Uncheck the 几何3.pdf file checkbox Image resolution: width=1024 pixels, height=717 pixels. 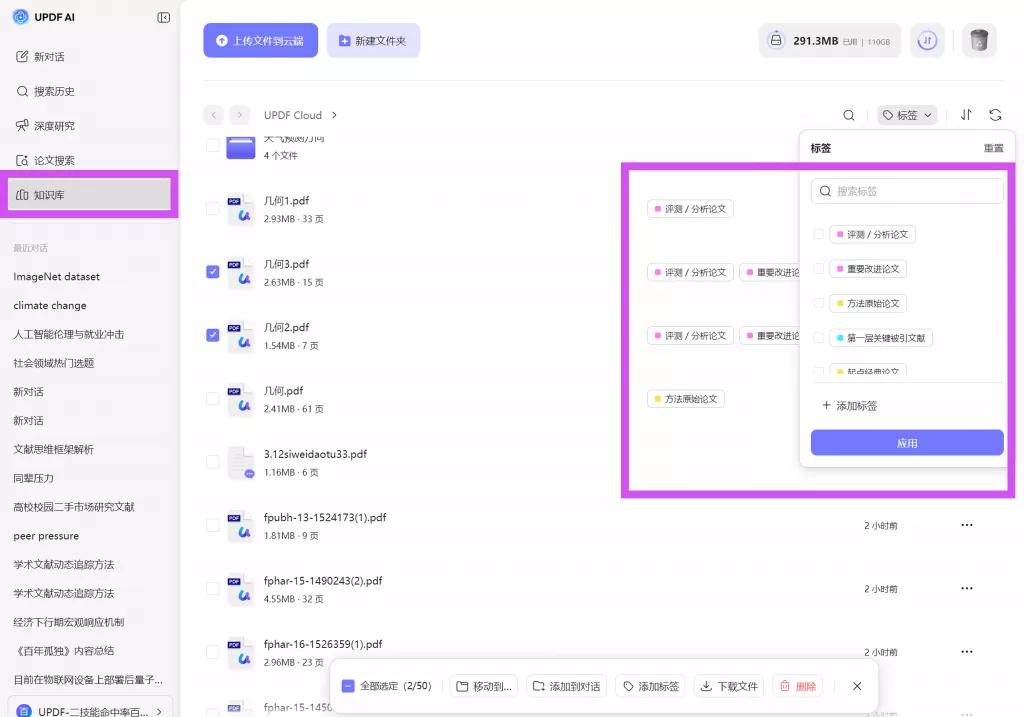coord(212,272)
